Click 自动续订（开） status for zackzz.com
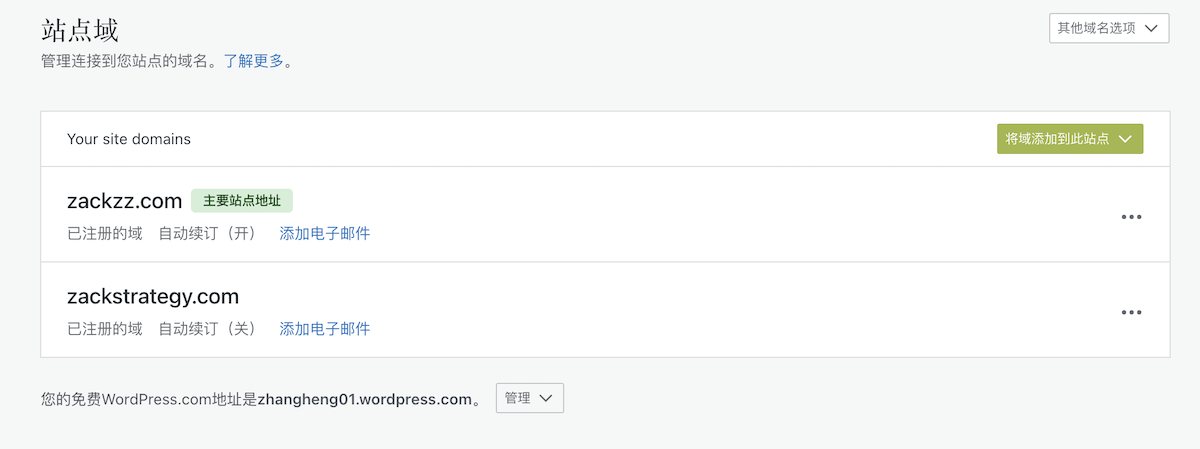 pyautogui.click(x=208, y=233)
